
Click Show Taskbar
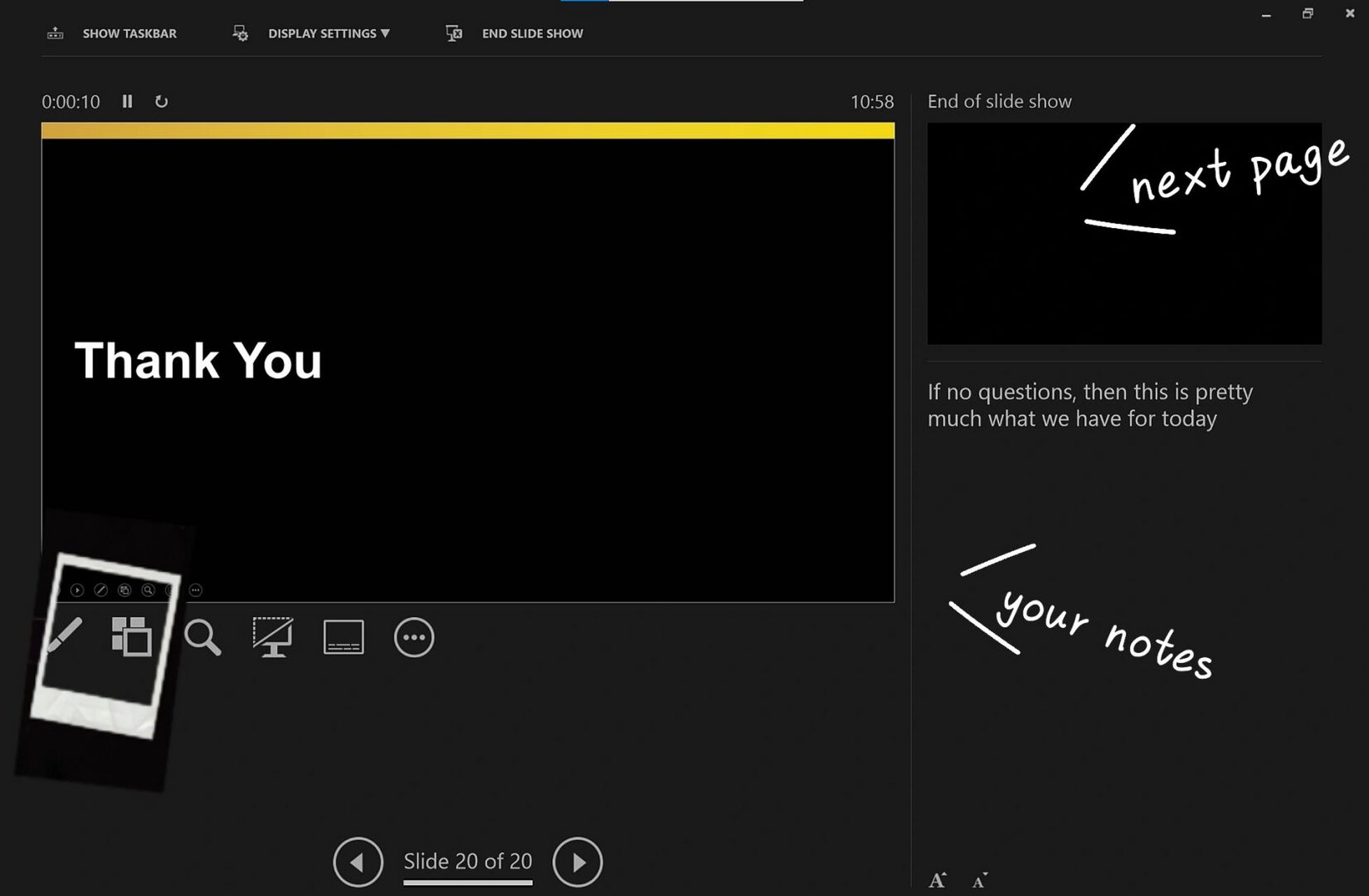129,34
